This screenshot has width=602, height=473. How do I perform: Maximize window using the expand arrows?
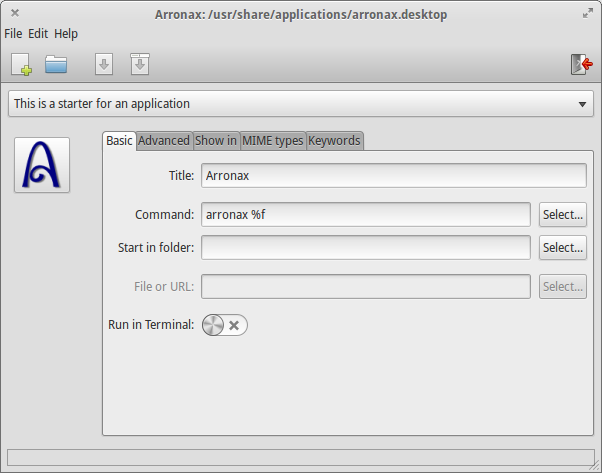587,14
